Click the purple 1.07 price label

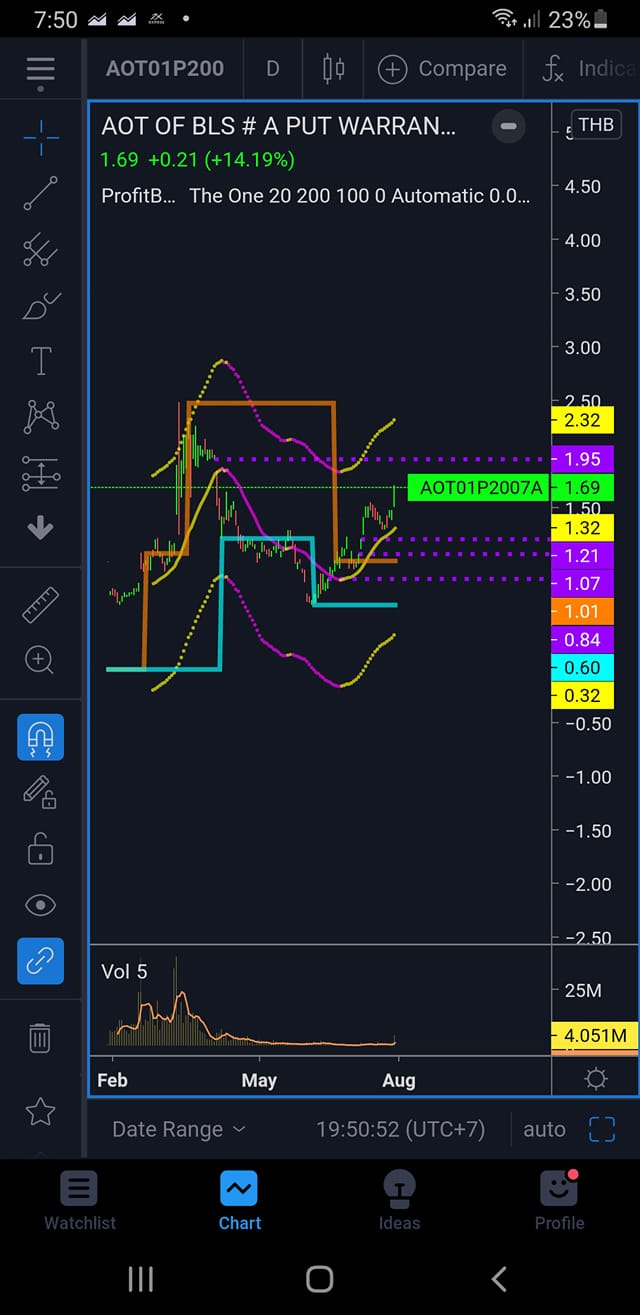pos(582,584)
